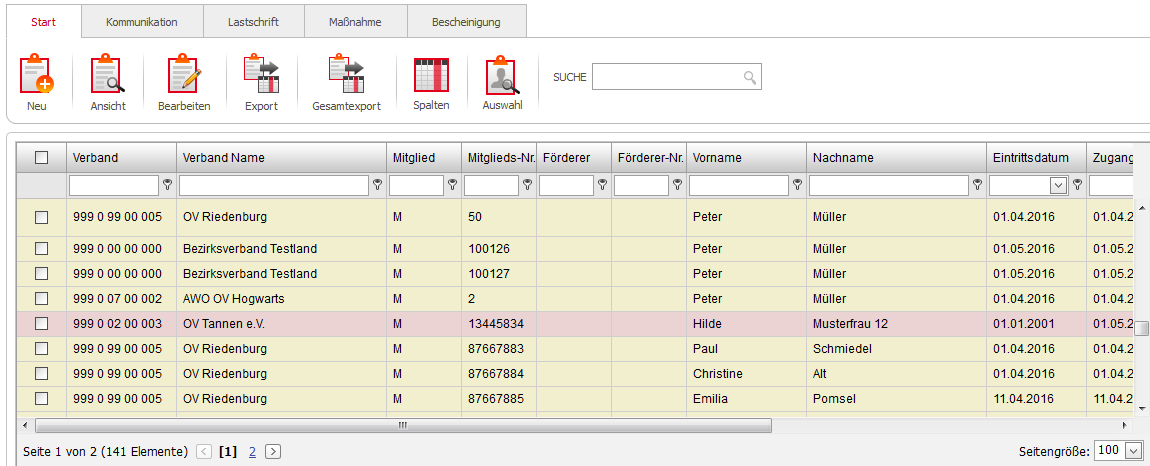This screenshot has width=1150, height=466.
Task: Sort by Nachname column header
Action: pos(896,158)
